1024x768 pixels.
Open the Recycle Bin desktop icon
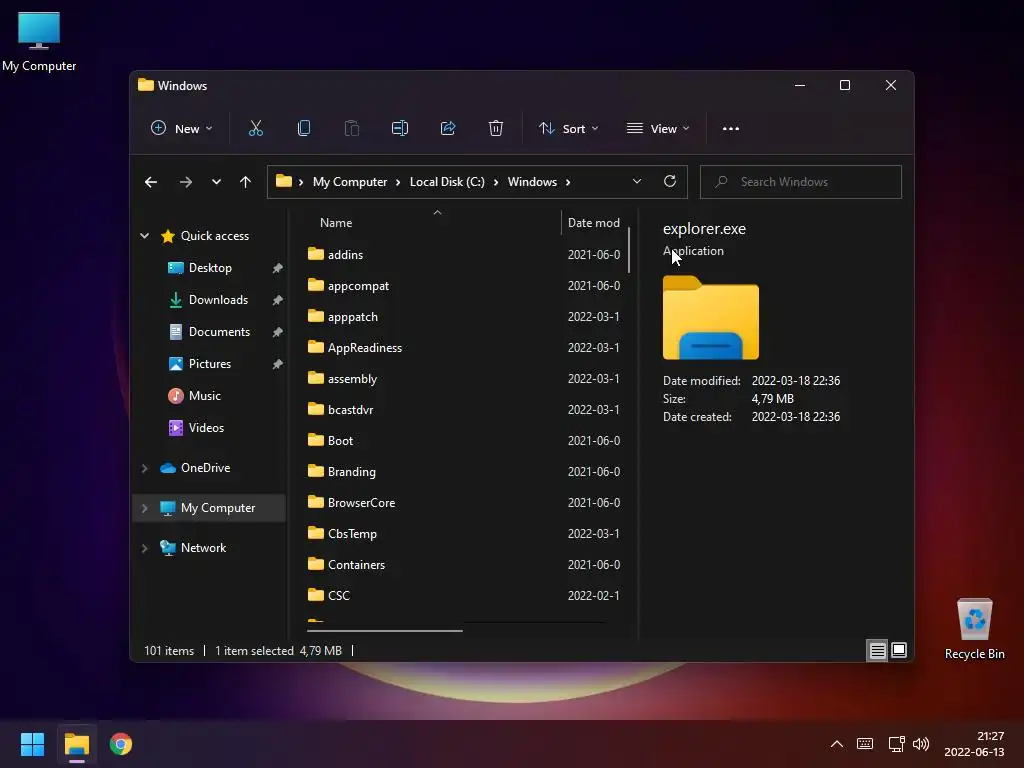tap(974, 629)
